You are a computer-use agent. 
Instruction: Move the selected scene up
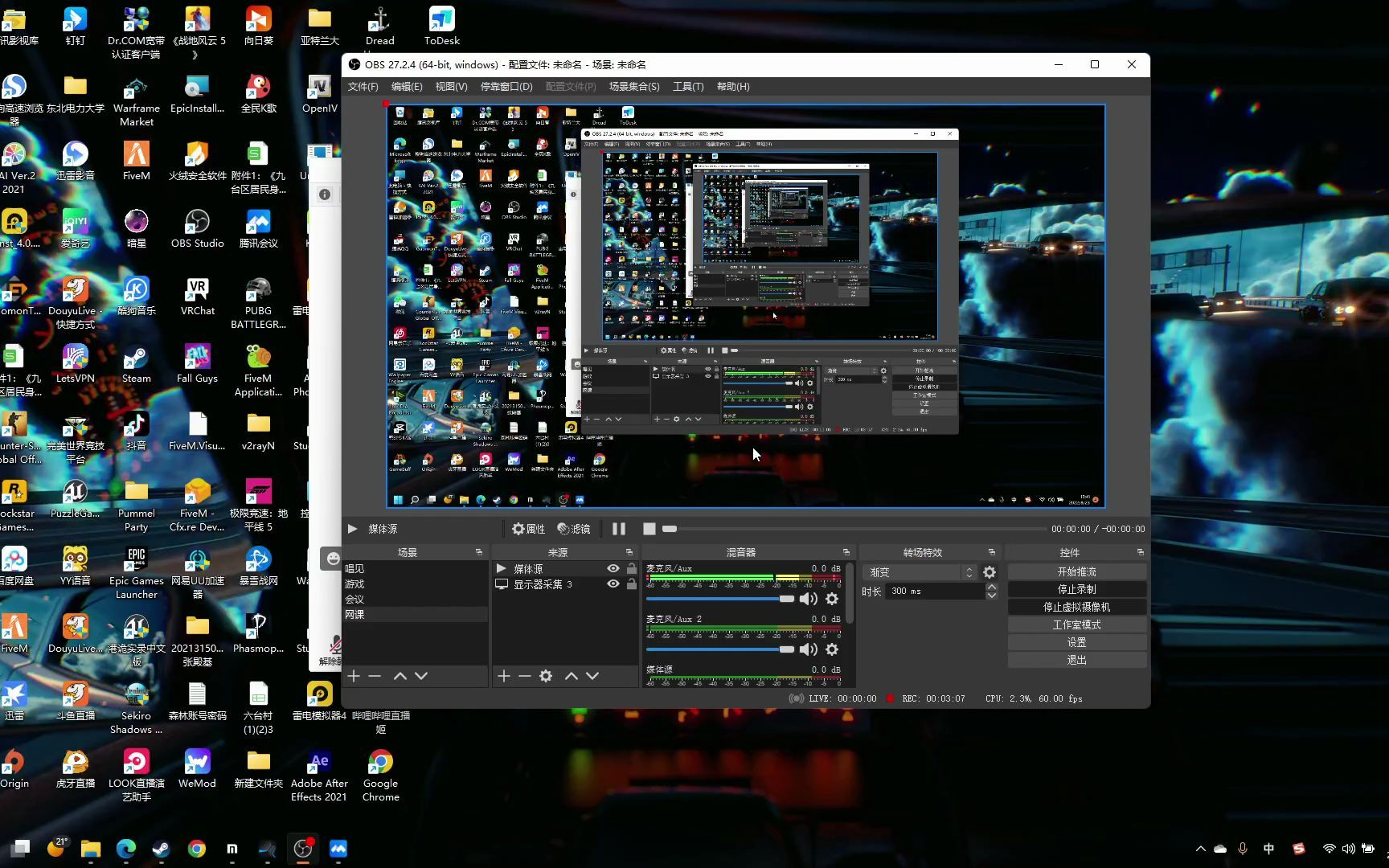coord(400,676)
